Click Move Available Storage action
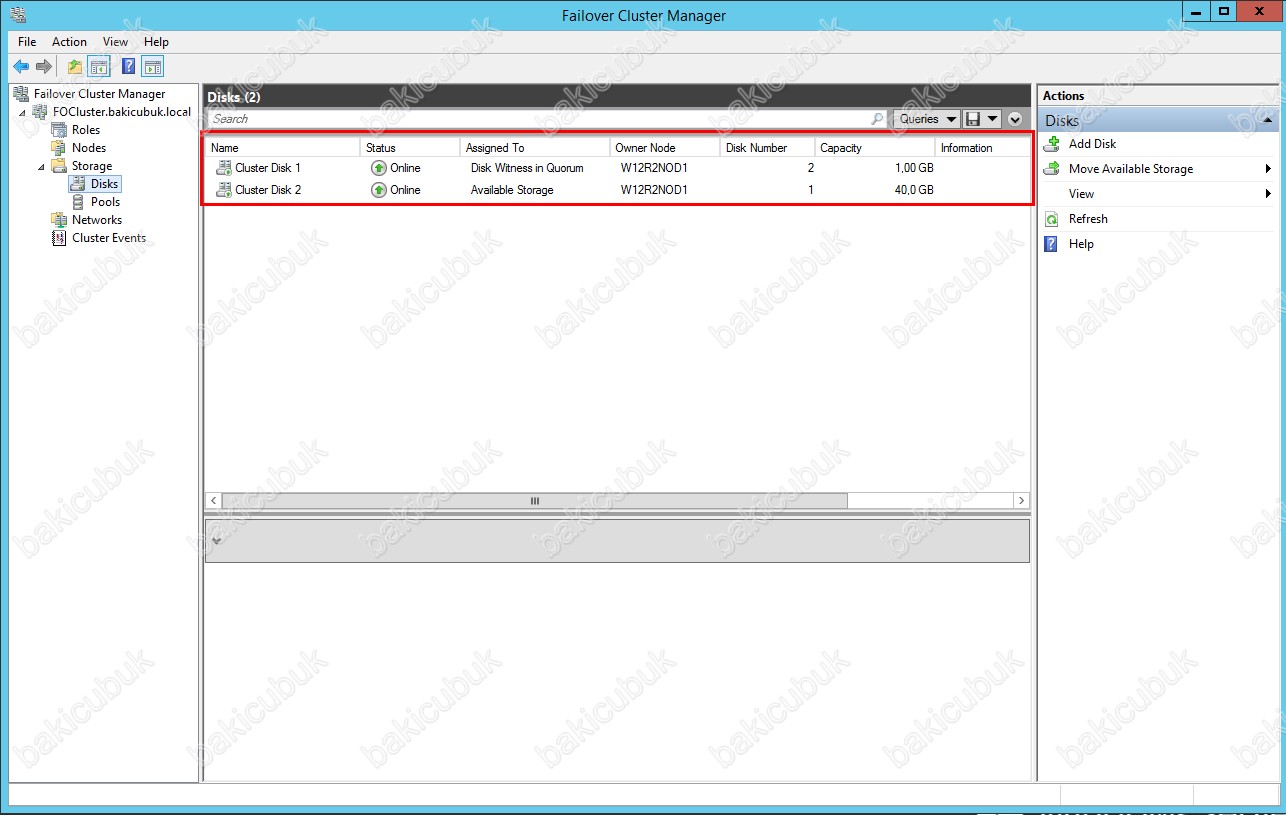The height and width of the screenshot is (815, 1286). pyautogui.click(x=1131, y=169)
